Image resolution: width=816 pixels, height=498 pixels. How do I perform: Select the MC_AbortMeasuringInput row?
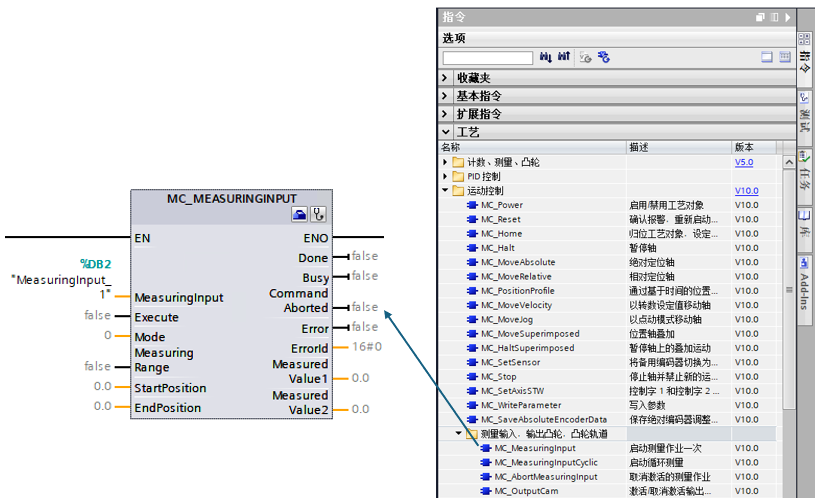pyautogui.click(x=607, y=477)
